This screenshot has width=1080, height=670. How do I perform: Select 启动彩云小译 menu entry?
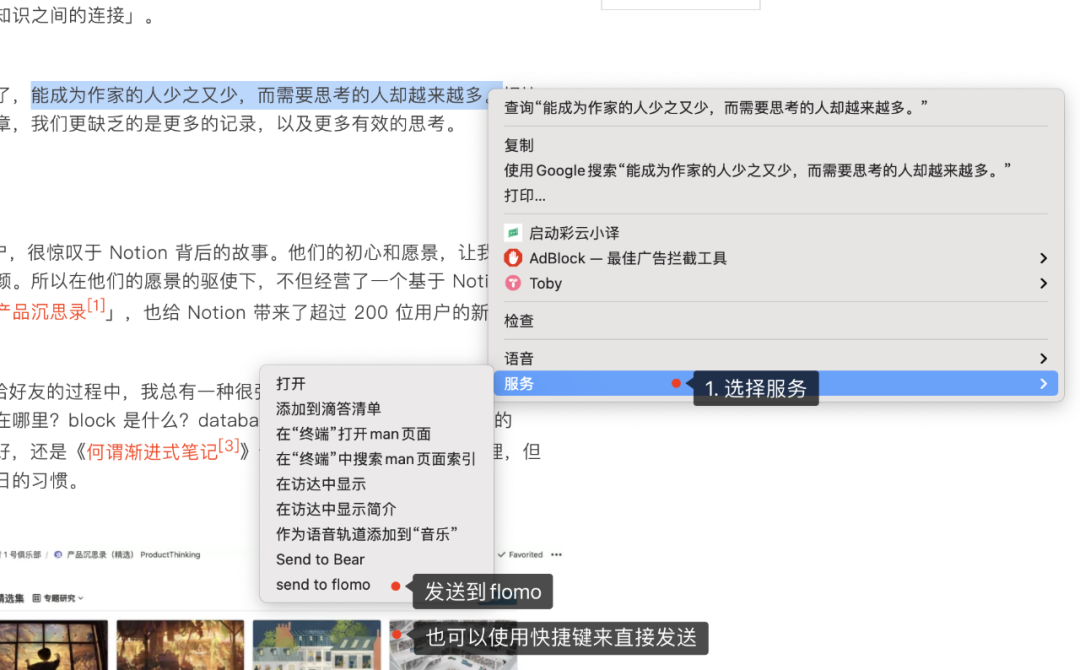click(776, 233)
